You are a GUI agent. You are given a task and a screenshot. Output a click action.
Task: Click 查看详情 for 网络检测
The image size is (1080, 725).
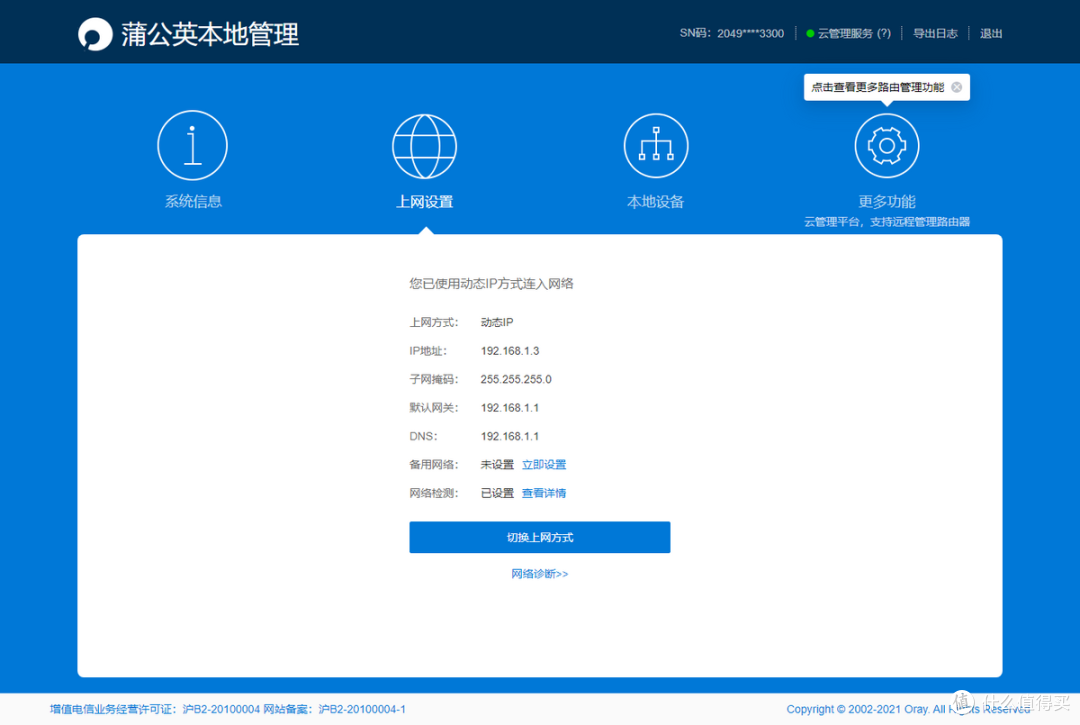pos(543,493)
